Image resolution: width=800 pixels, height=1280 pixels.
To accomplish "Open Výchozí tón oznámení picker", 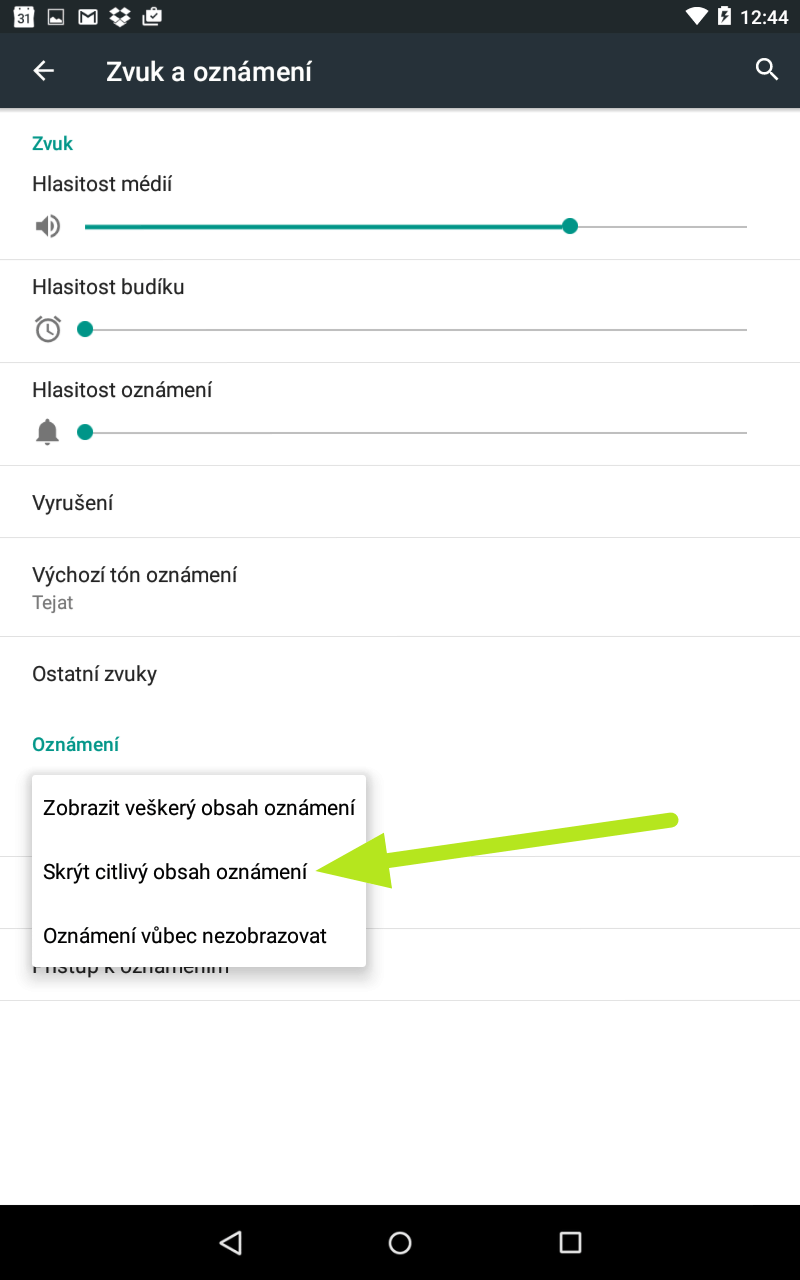I will [134, 587].
